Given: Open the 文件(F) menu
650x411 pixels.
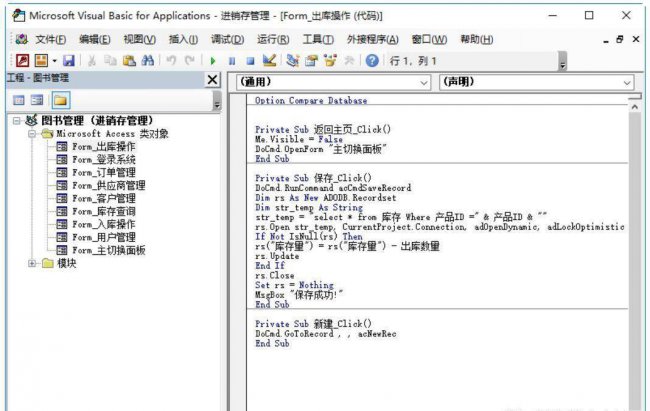Looking at the screenshot, I should (51, 39).
